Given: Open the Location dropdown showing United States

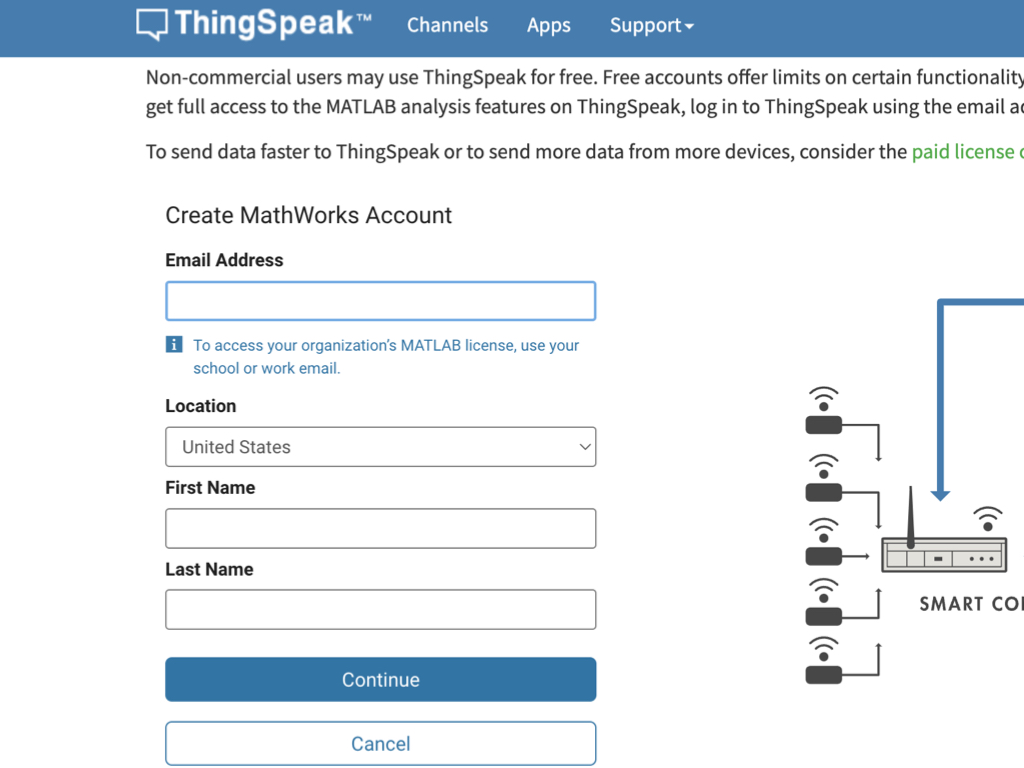Looking at the screenshot, I should point(381,447).
